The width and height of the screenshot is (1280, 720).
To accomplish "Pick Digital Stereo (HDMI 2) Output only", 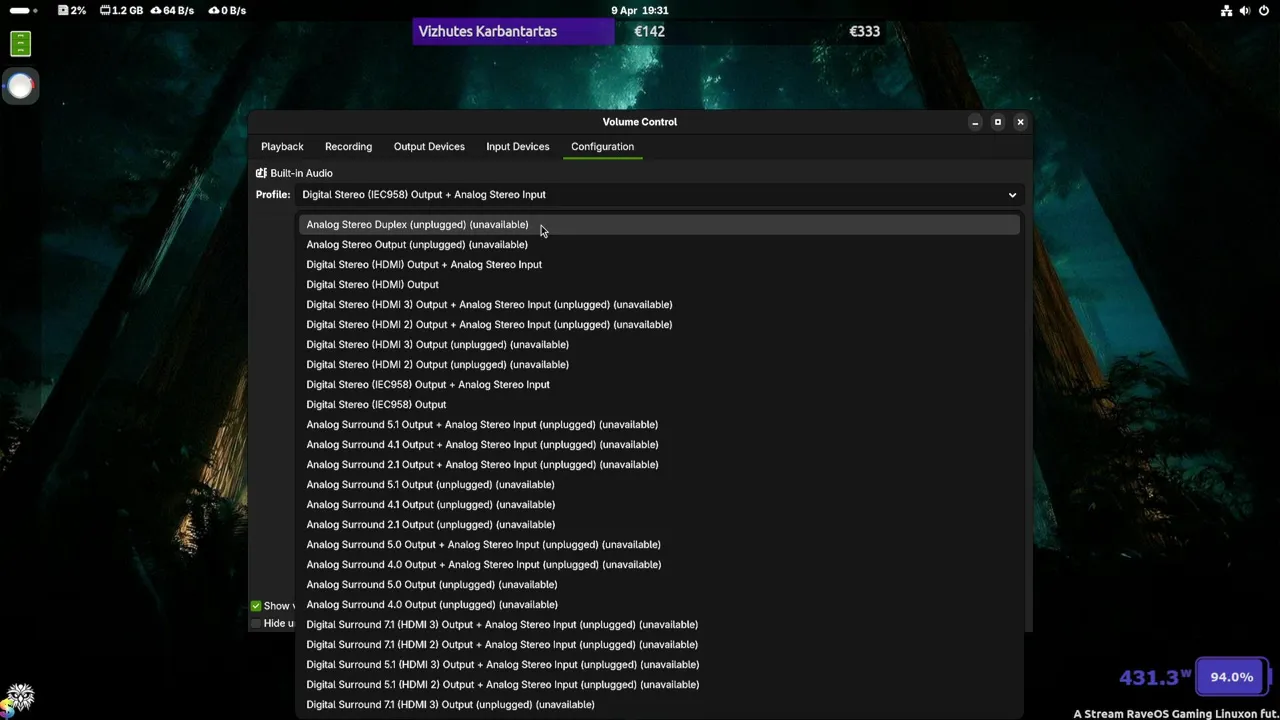I will 659,365.
